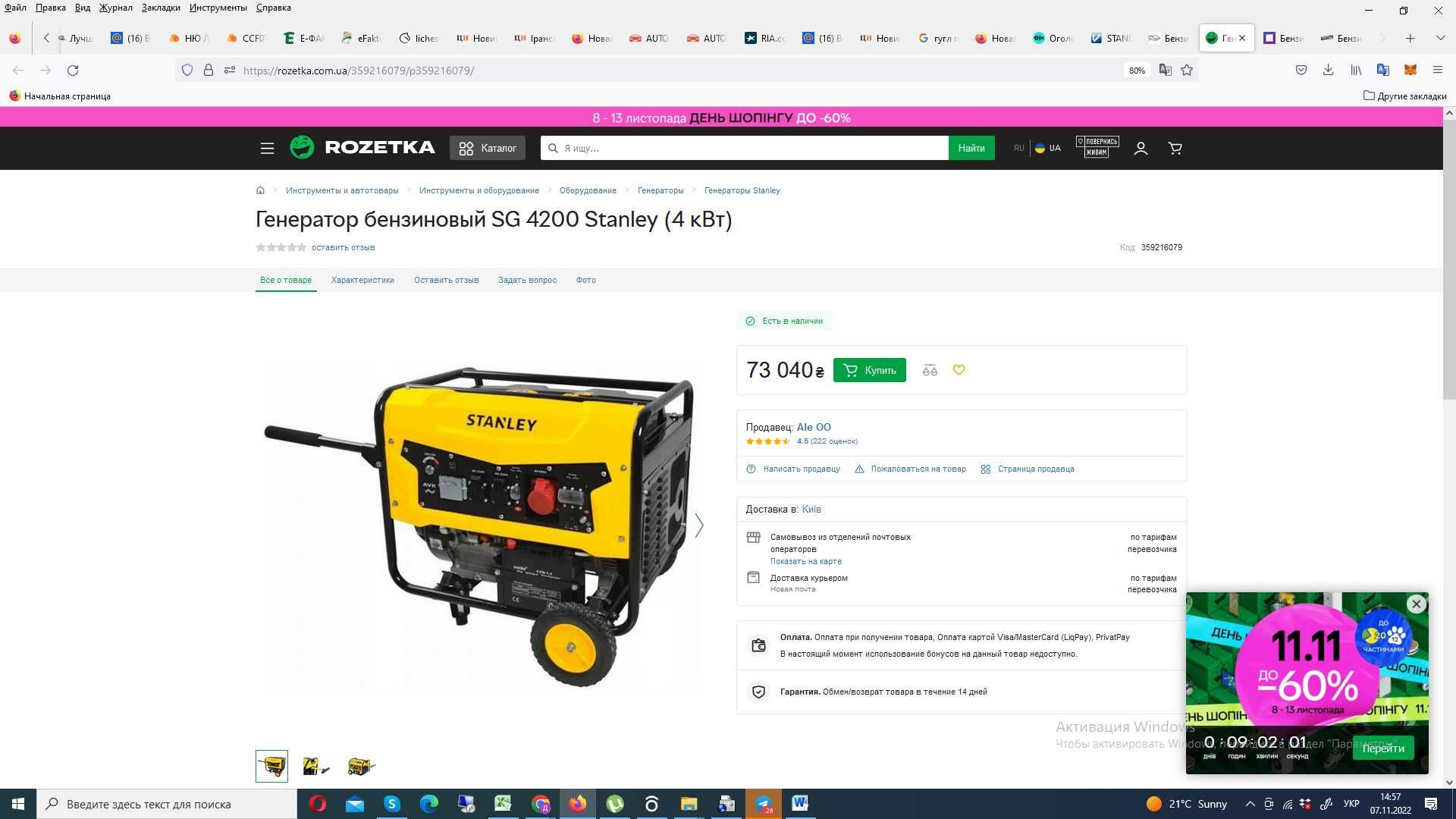The width and height of the screenshot is (1456, 819).
Task: Bookmark this page with star icon
Action: pos(1187,71)
